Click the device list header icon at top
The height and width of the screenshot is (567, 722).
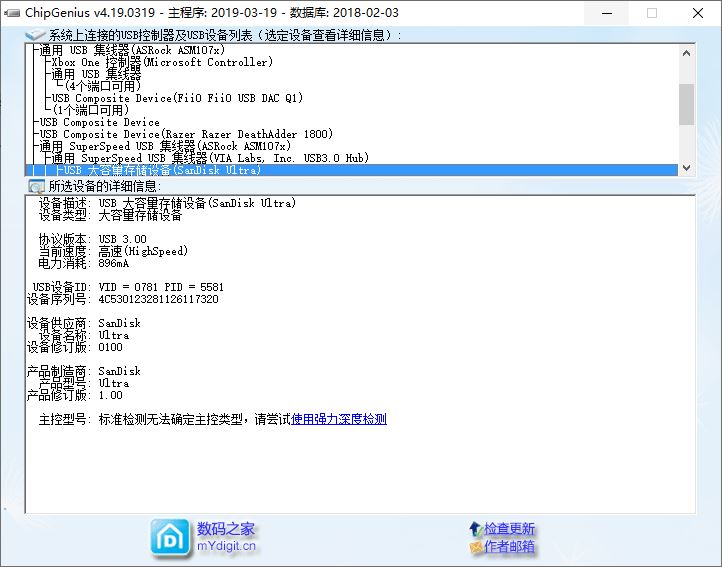[x=36, y=35]
